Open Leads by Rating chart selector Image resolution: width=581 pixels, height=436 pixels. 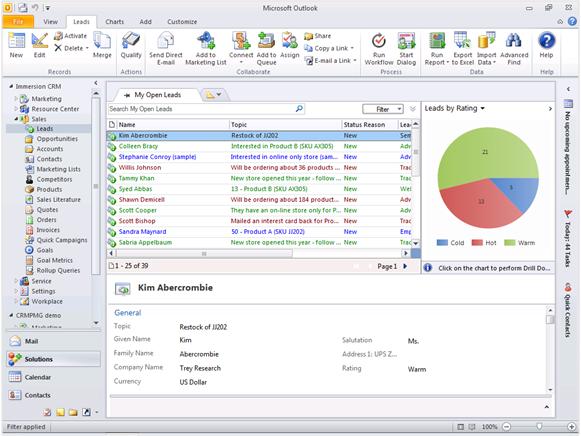coord(455,108)
